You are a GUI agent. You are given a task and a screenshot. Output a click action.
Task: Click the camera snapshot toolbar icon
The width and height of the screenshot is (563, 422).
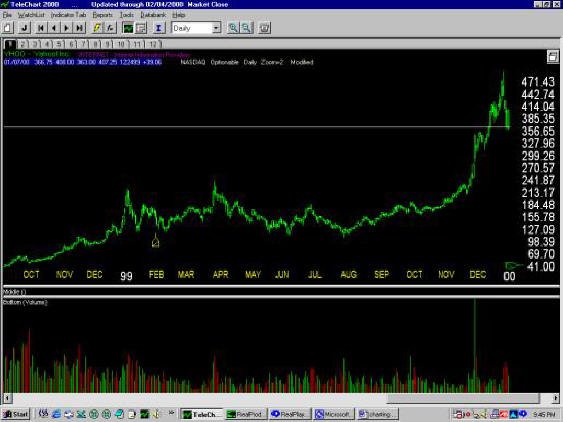[x=265, y=28]
